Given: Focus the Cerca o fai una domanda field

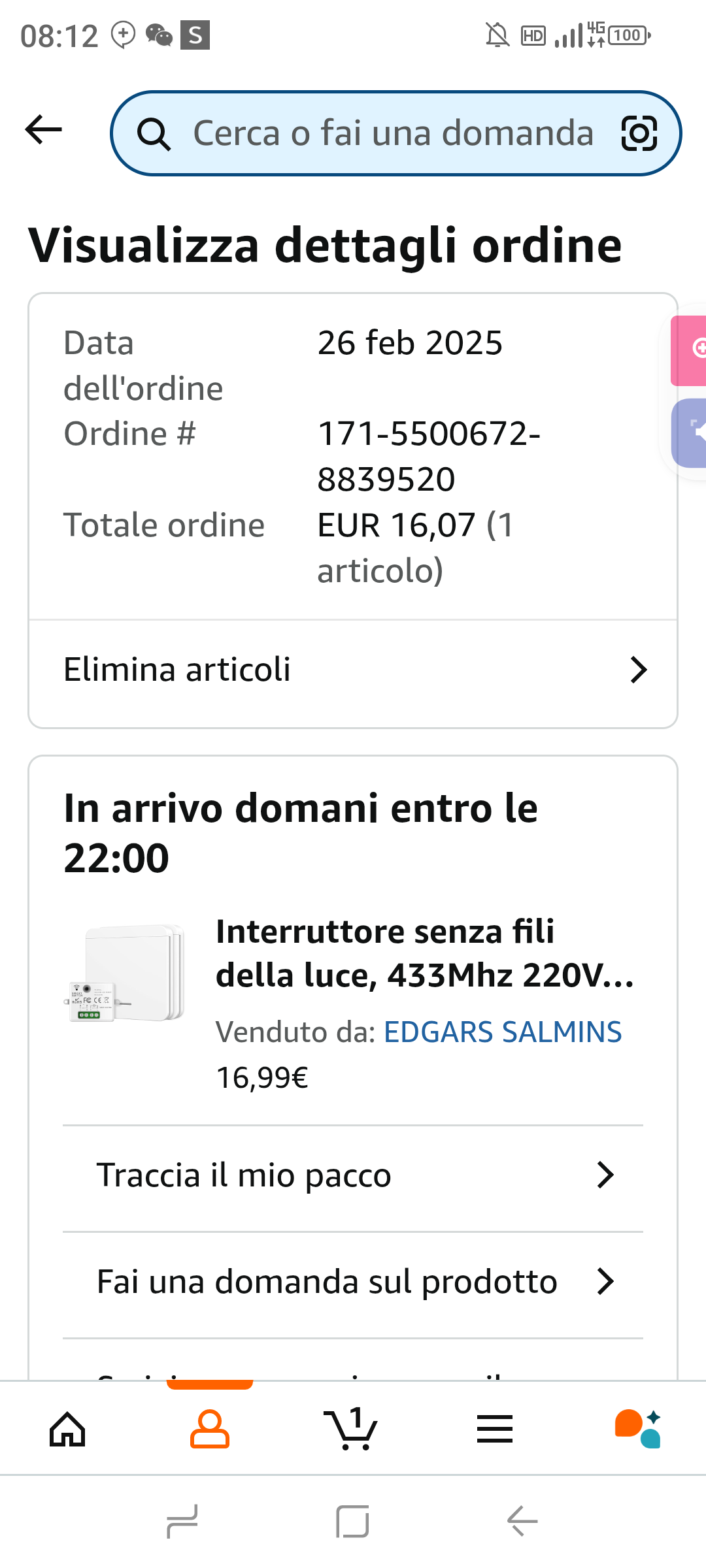Looking at the screenshot, I should coord(392,134).
